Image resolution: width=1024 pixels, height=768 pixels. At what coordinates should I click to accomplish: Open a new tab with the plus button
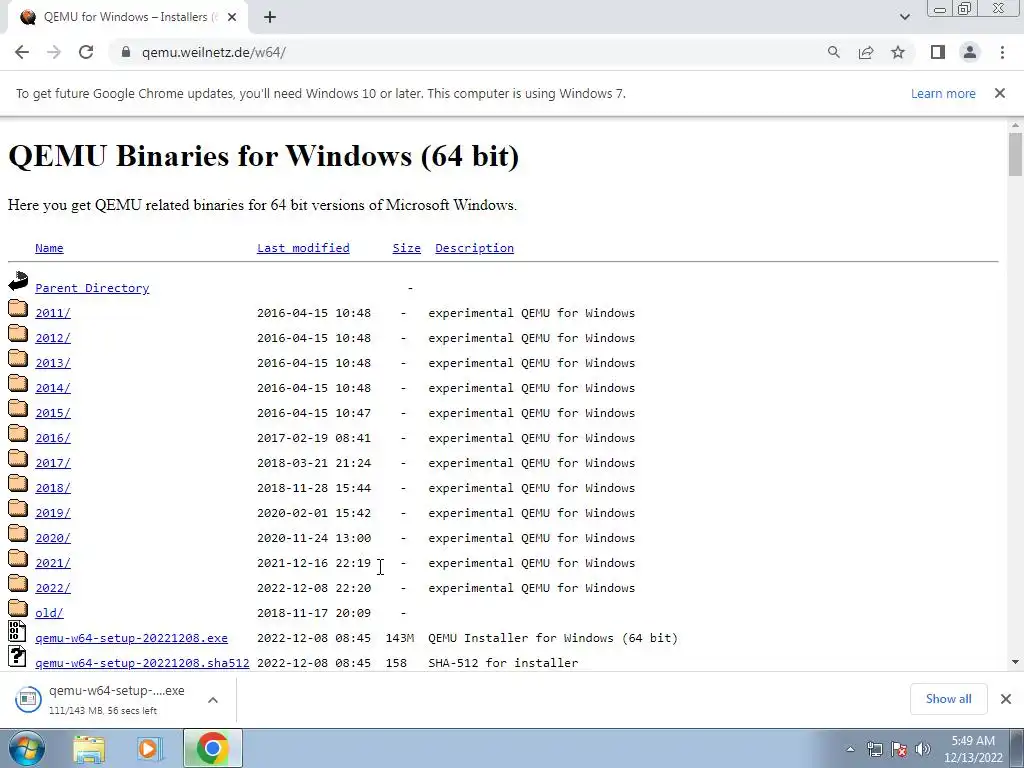270,17
